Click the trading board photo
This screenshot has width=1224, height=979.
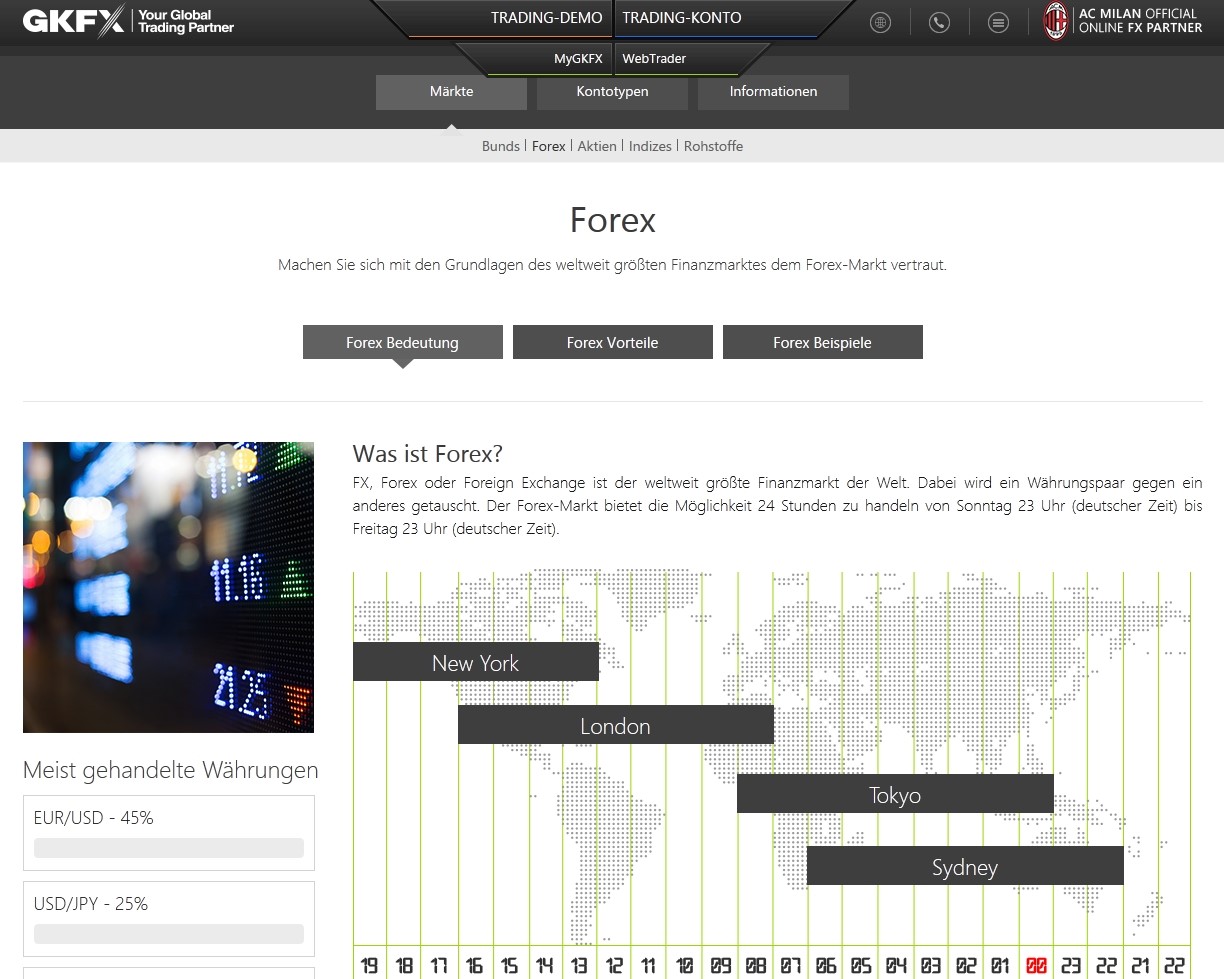168,587
